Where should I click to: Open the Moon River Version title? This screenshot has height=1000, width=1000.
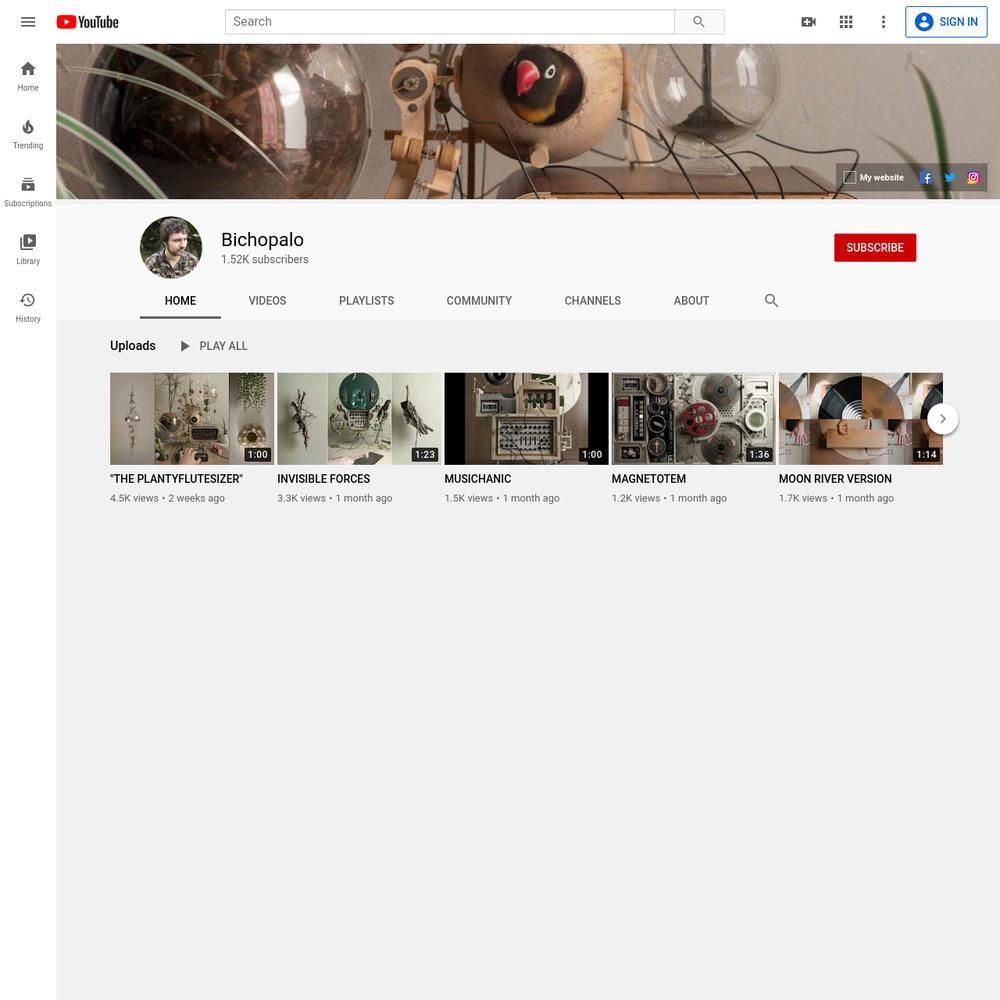coord(835,479)
